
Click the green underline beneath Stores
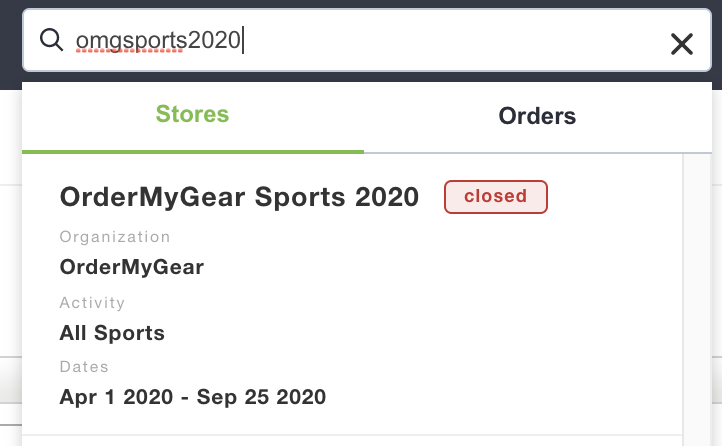tap(192, 151)
